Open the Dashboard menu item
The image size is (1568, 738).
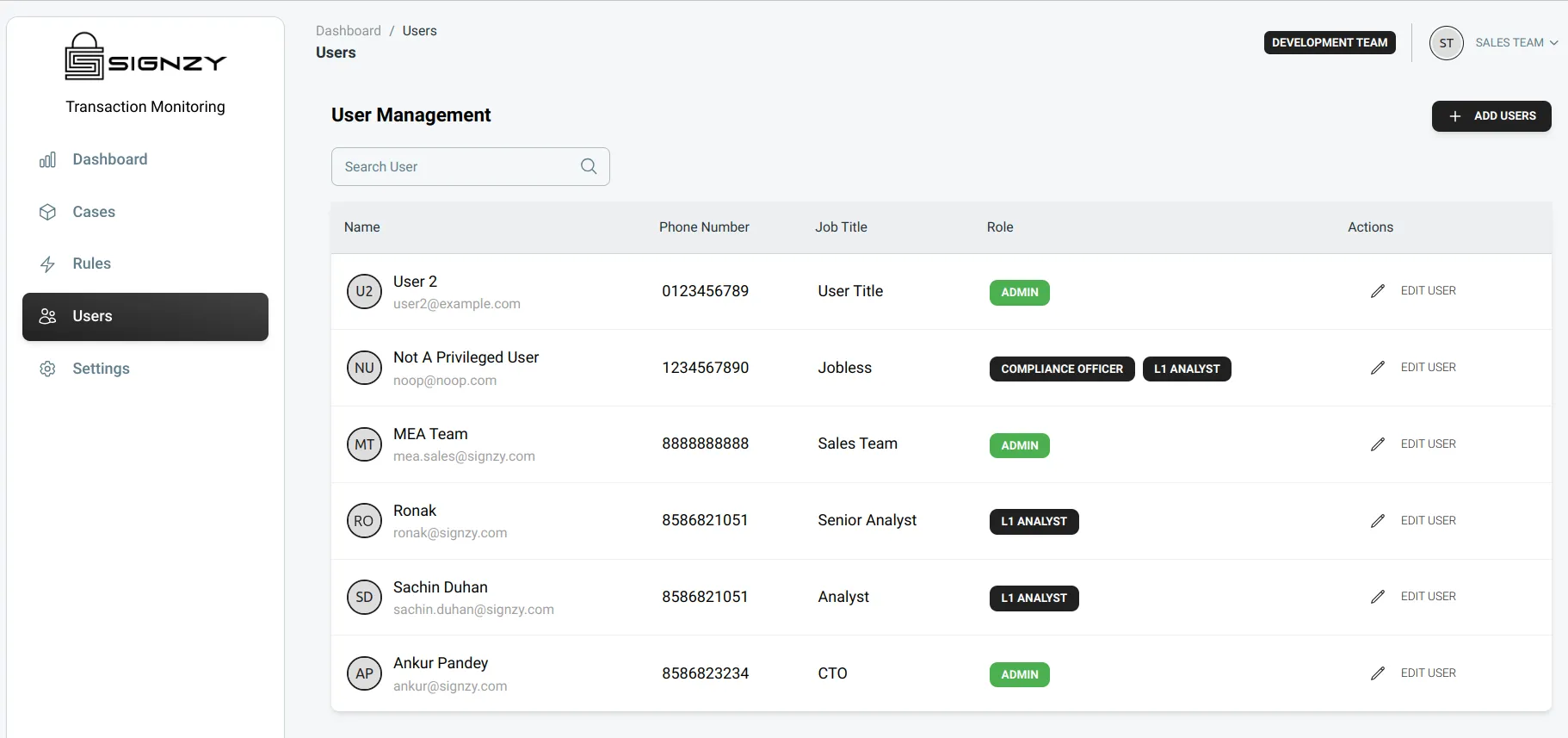(x=145, y=159)
